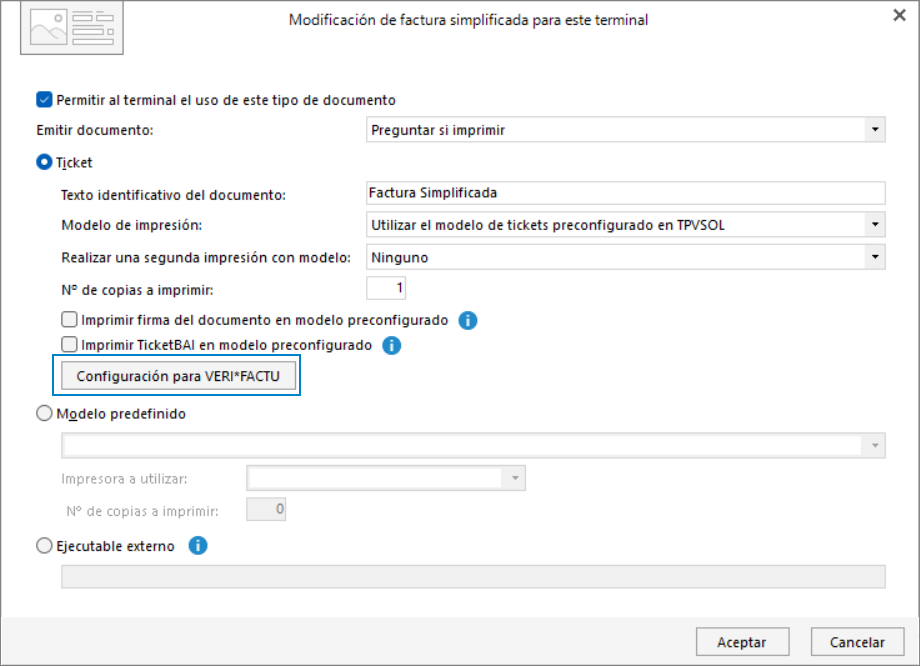This screenshot has width=920, height=666.
Task: Click the Nº de copias a imprimir field under Ticket
Action: (x=385, y=288)
